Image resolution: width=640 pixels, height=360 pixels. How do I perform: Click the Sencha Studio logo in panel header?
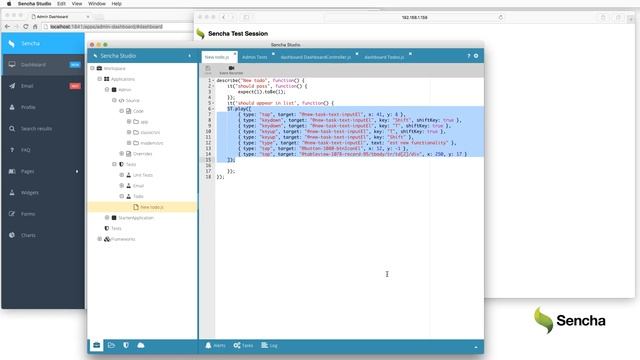pos(96,56)
